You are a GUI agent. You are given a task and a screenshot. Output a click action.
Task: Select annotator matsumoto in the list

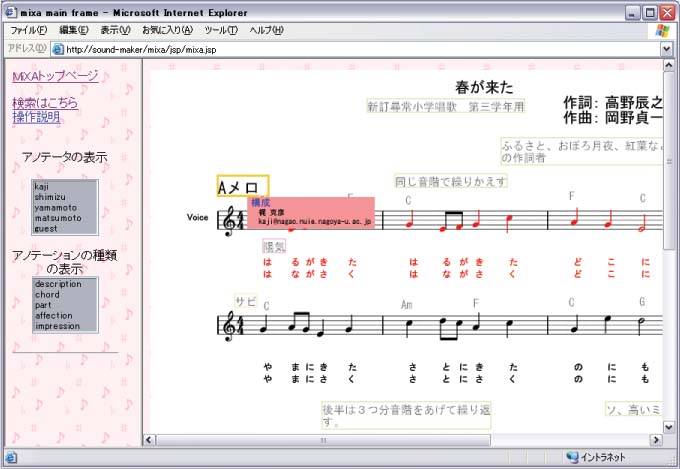65,218
